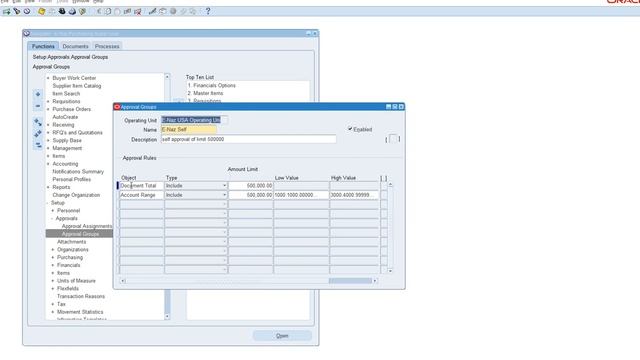Expand the Requisitions tree node
Viewport: 640px width, 360px height.
(x=48, y=101)
